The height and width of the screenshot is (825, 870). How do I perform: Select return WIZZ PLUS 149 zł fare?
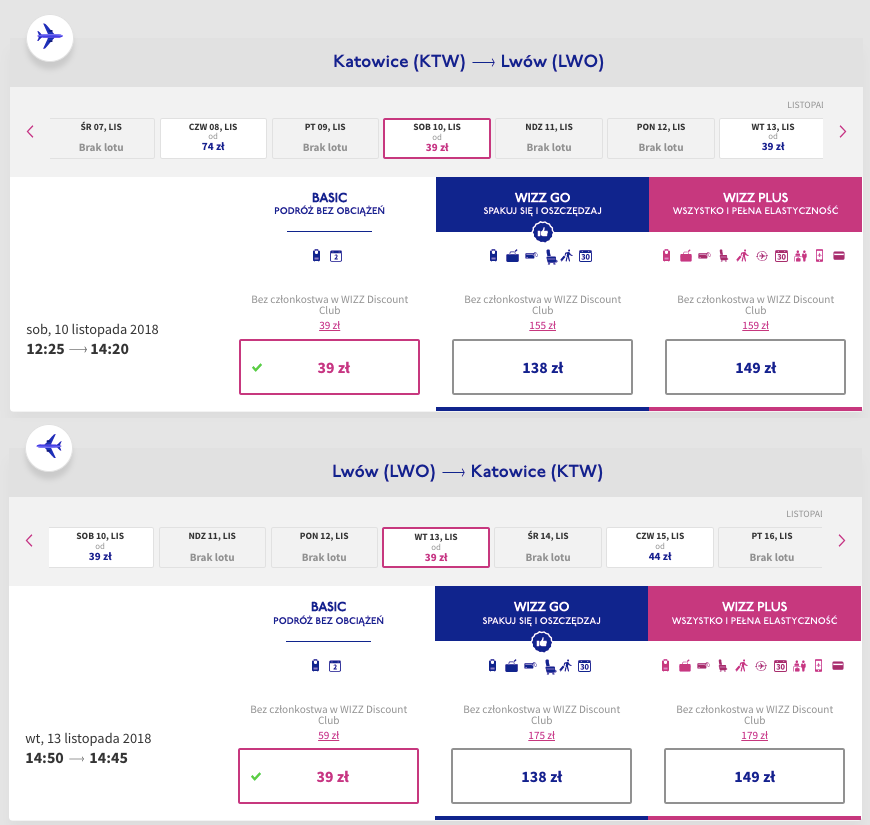755,776
